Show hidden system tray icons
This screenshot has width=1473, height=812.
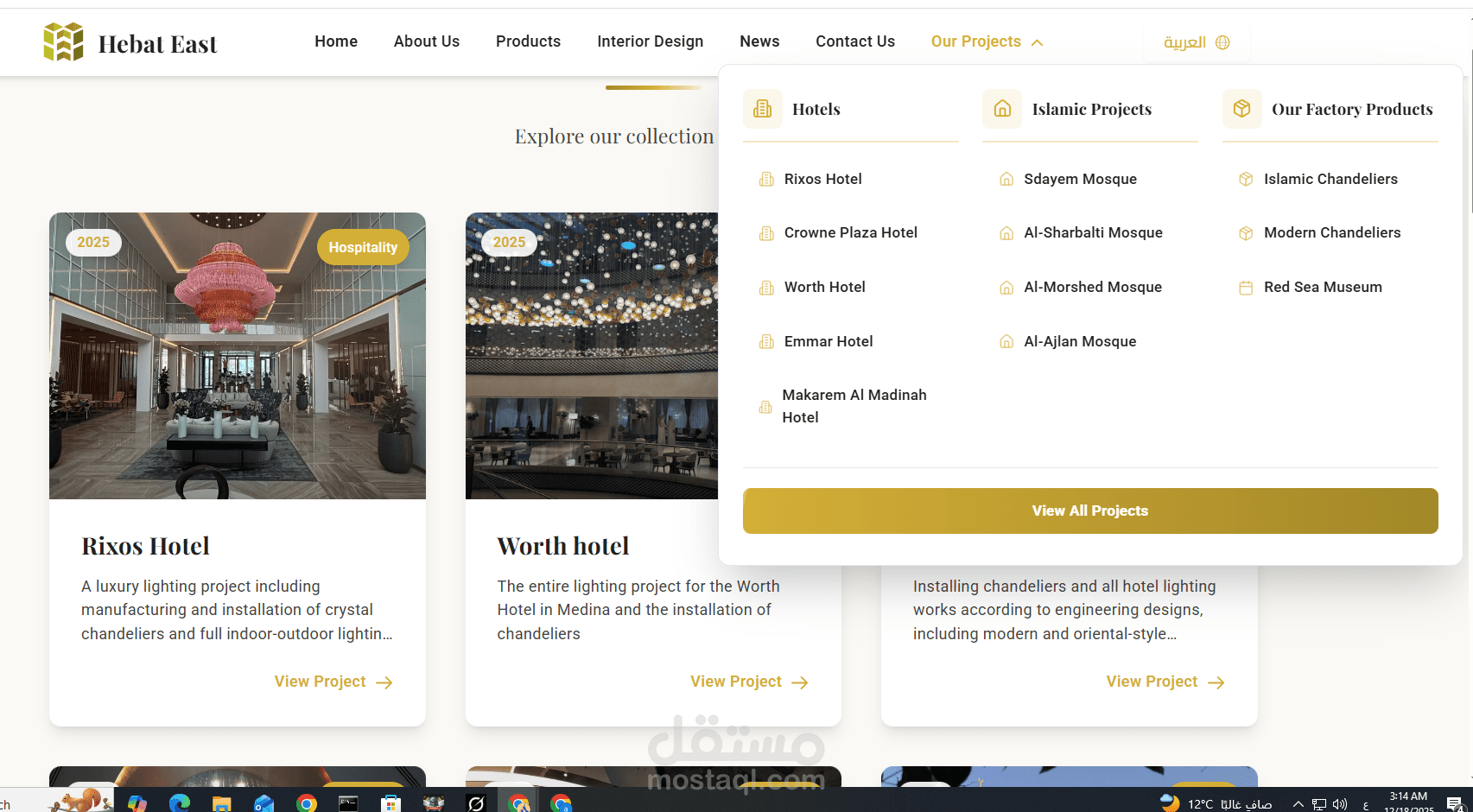tap(1298, 804)
